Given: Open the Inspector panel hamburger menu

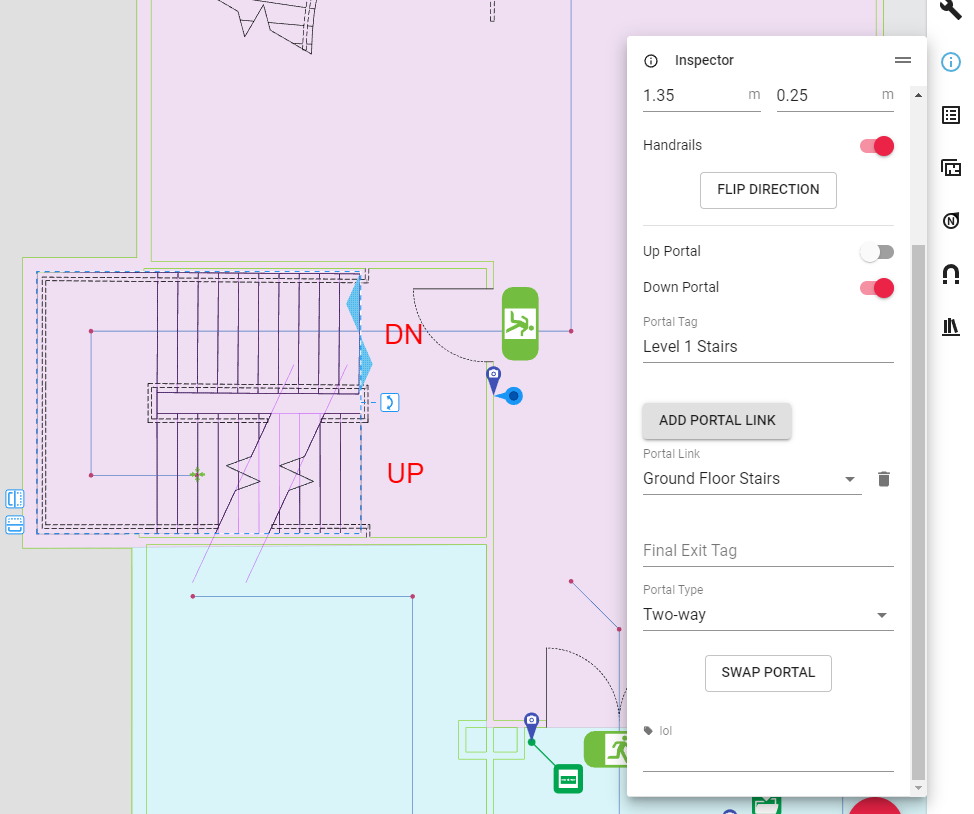Looking at the screenshot, I should pyautogui.click(x=902, y=60).
